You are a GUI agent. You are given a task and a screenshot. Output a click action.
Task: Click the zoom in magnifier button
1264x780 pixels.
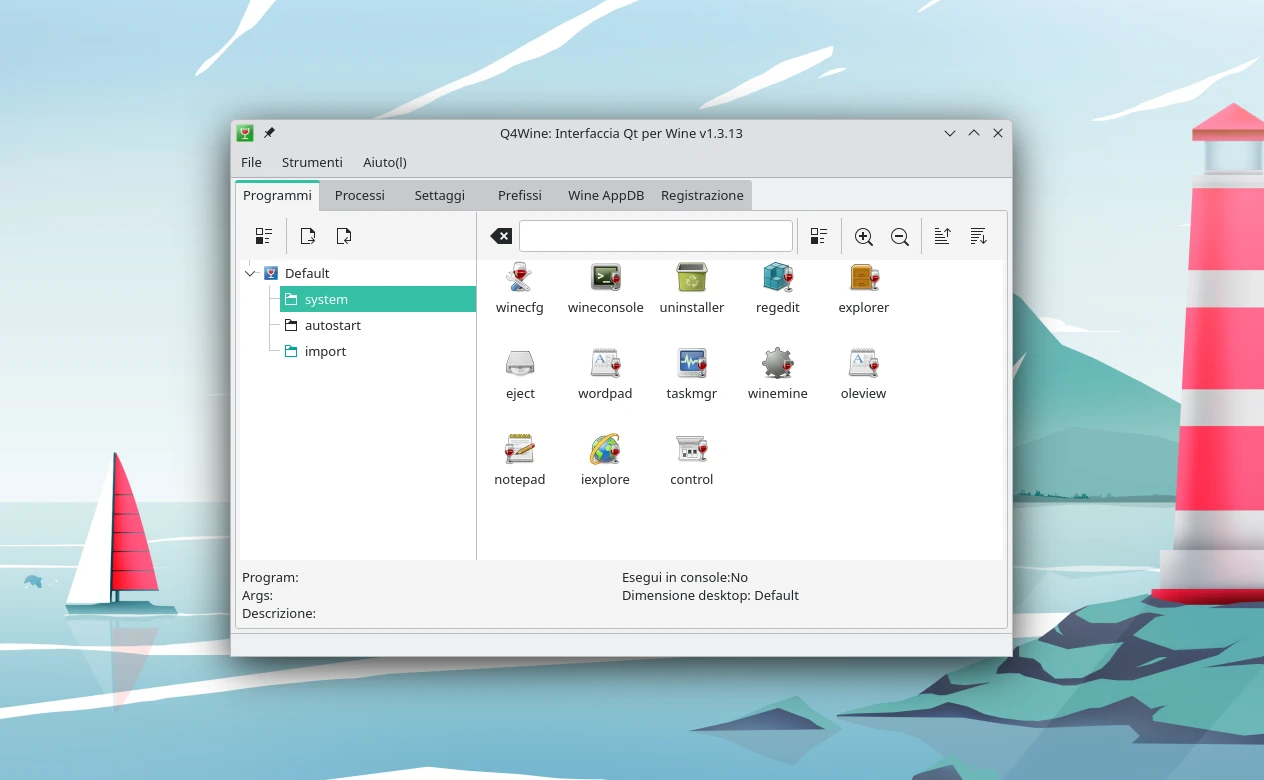click(864, 236)
